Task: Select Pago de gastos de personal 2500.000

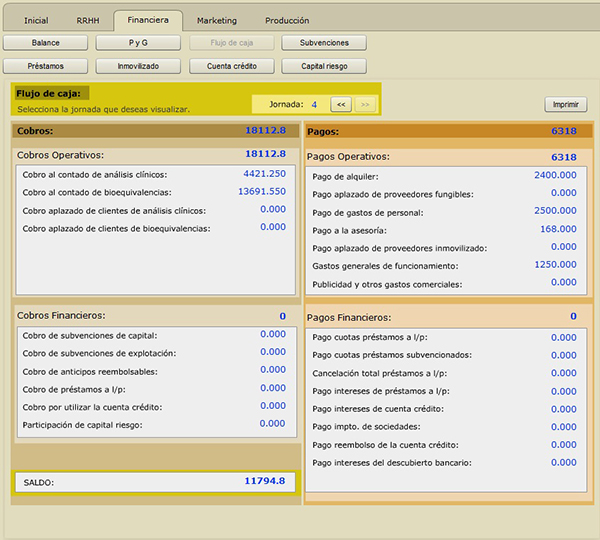Action: pos(555,210)
